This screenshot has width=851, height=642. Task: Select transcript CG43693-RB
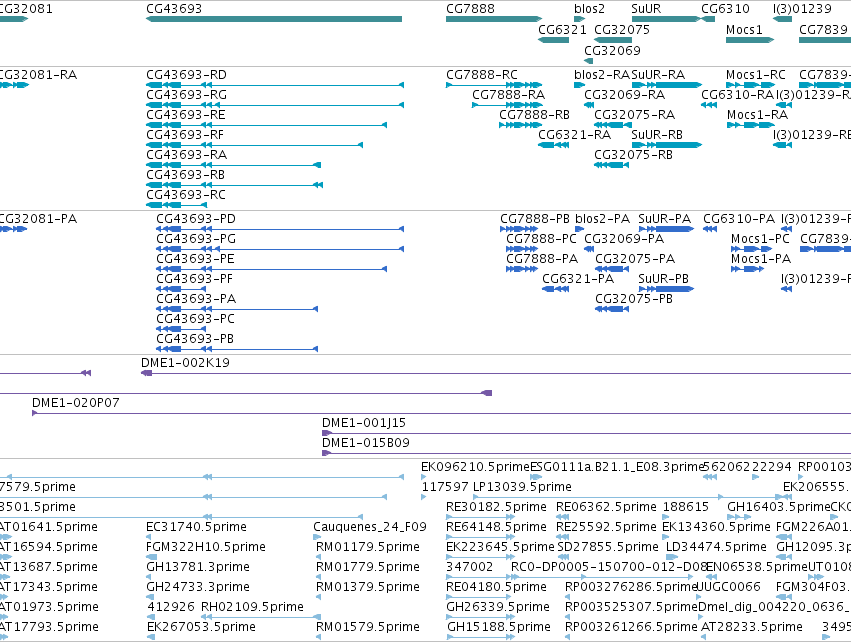(x=185, y=175)
